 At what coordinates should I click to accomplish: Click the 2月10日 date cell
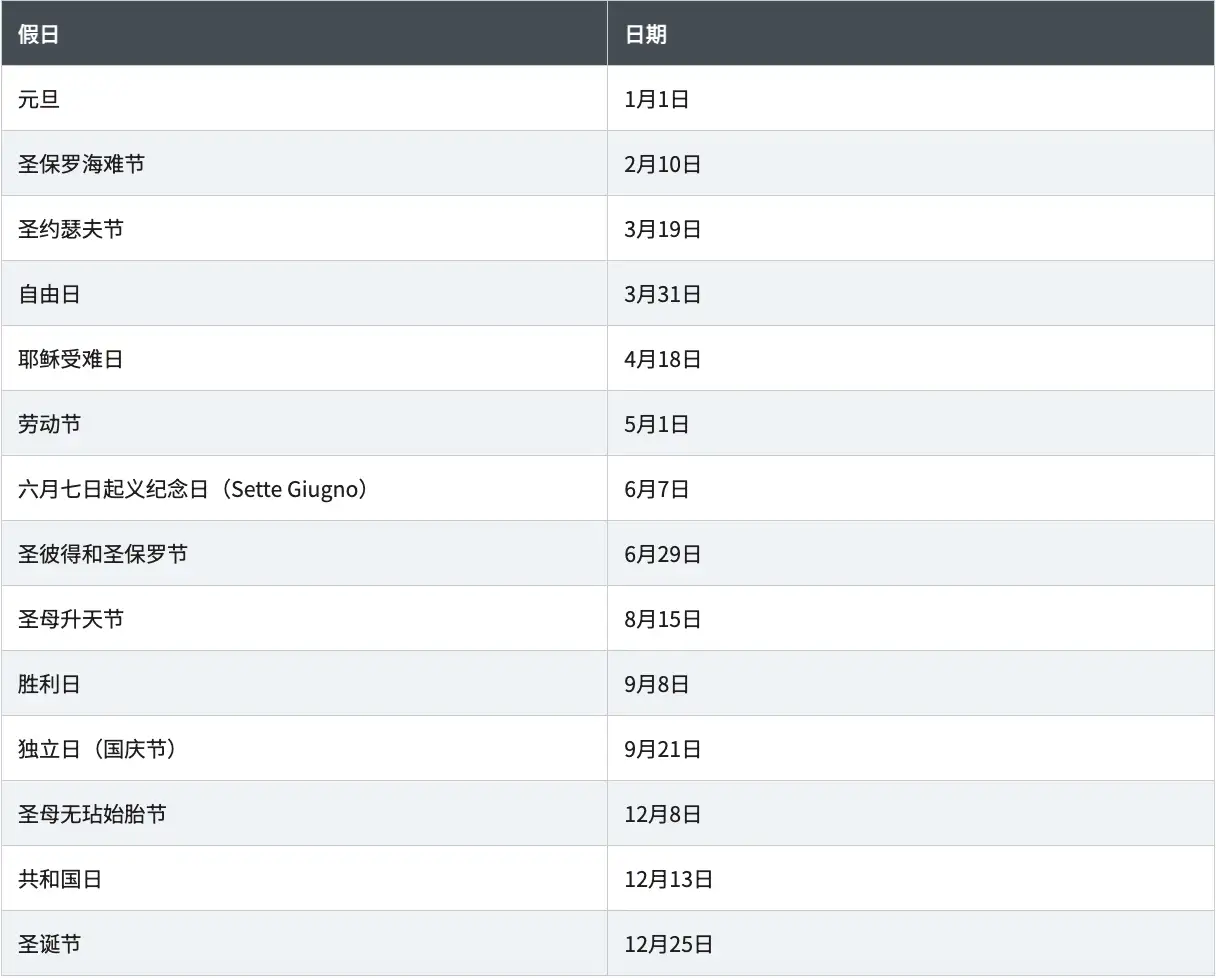[662, 164]
